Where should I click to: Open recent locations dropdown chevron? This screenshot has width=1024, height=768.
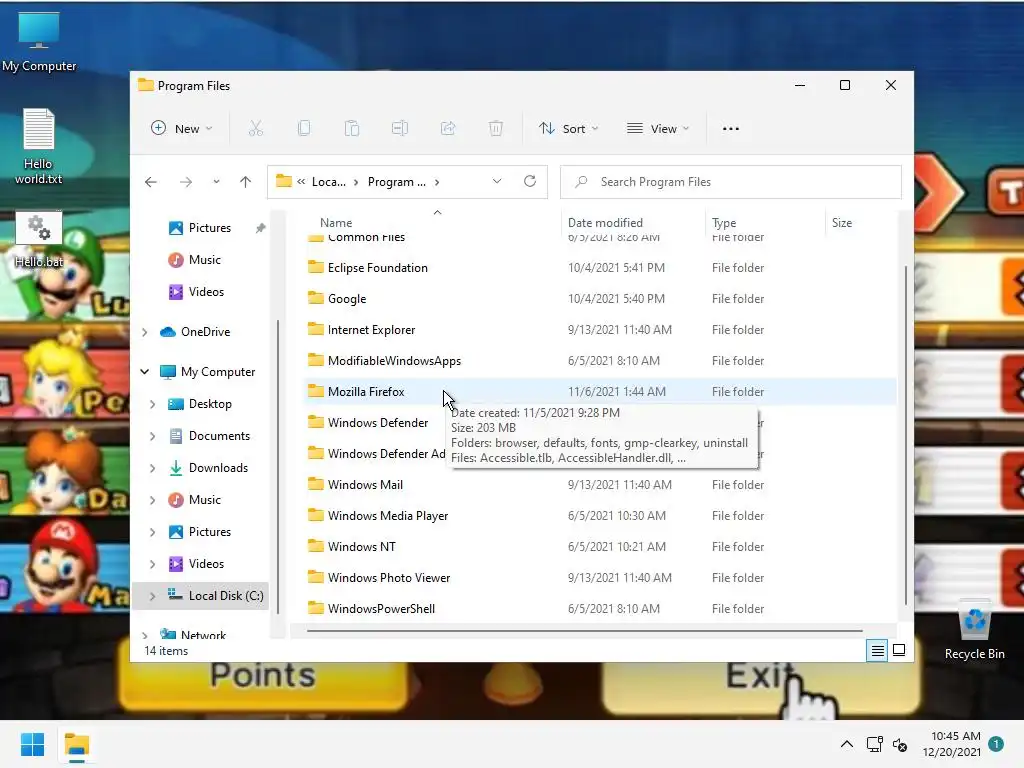(x=216, y=182)
